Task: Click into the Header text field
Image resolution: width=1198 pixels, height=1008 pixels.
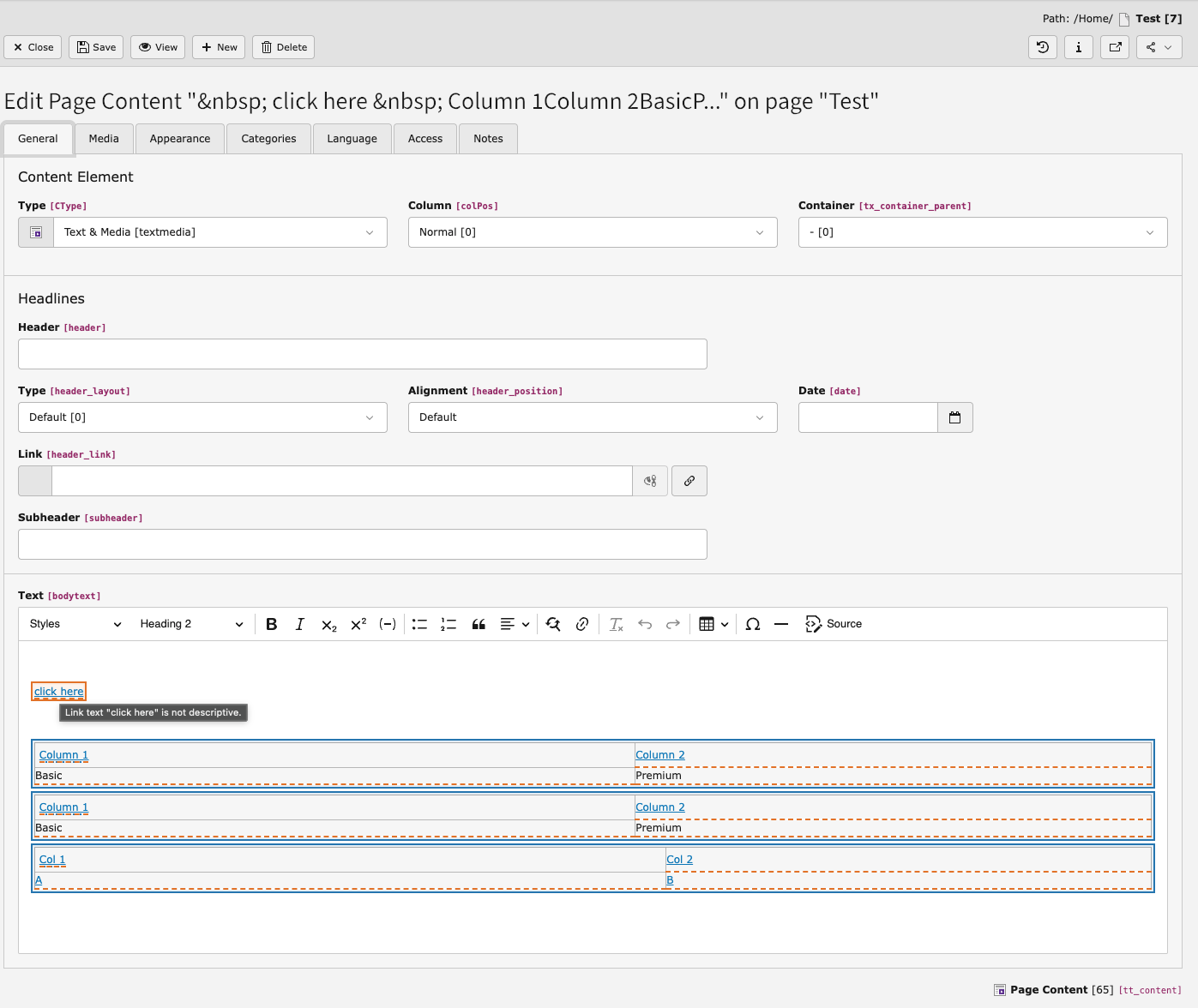Action: pos(363,354)
